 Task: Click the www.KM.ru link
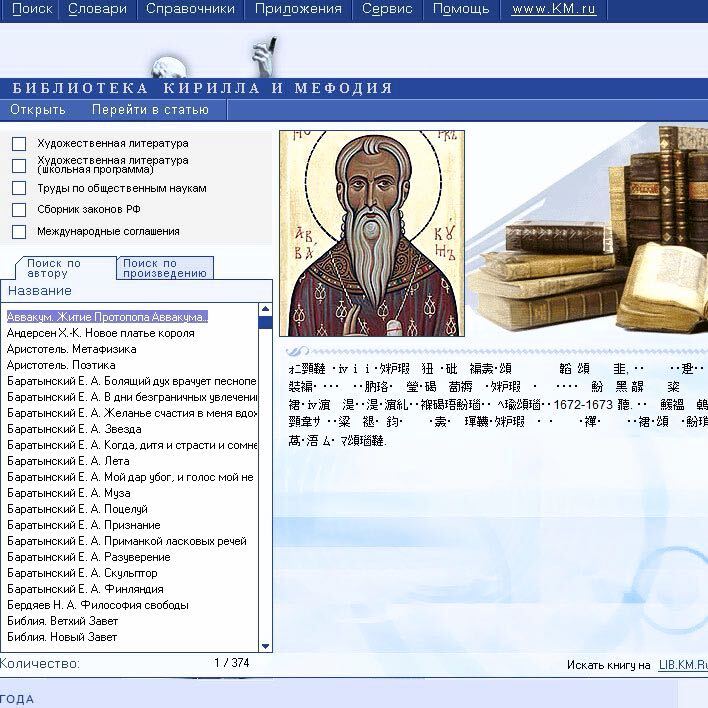(x=553, y=9)
